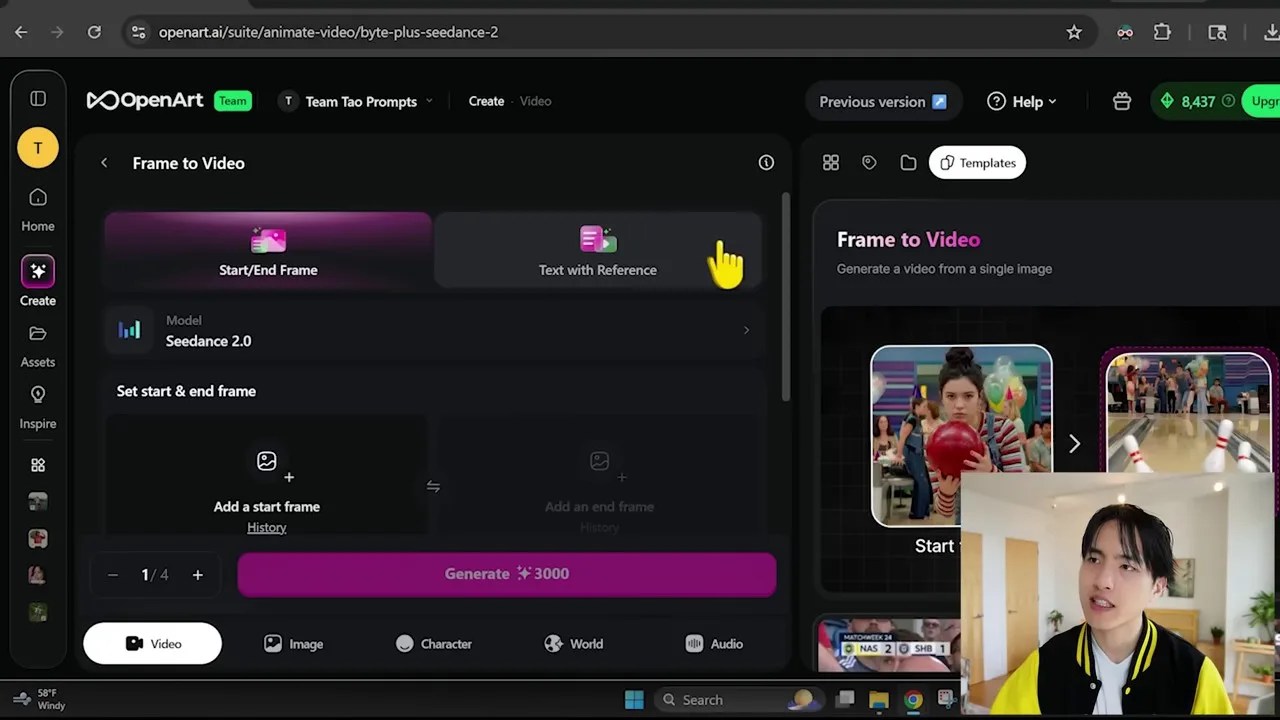Viewport: 1280px width, 720px height.
Task: Open the grid view icon in right panel
Action: click(x=831, y=162)
